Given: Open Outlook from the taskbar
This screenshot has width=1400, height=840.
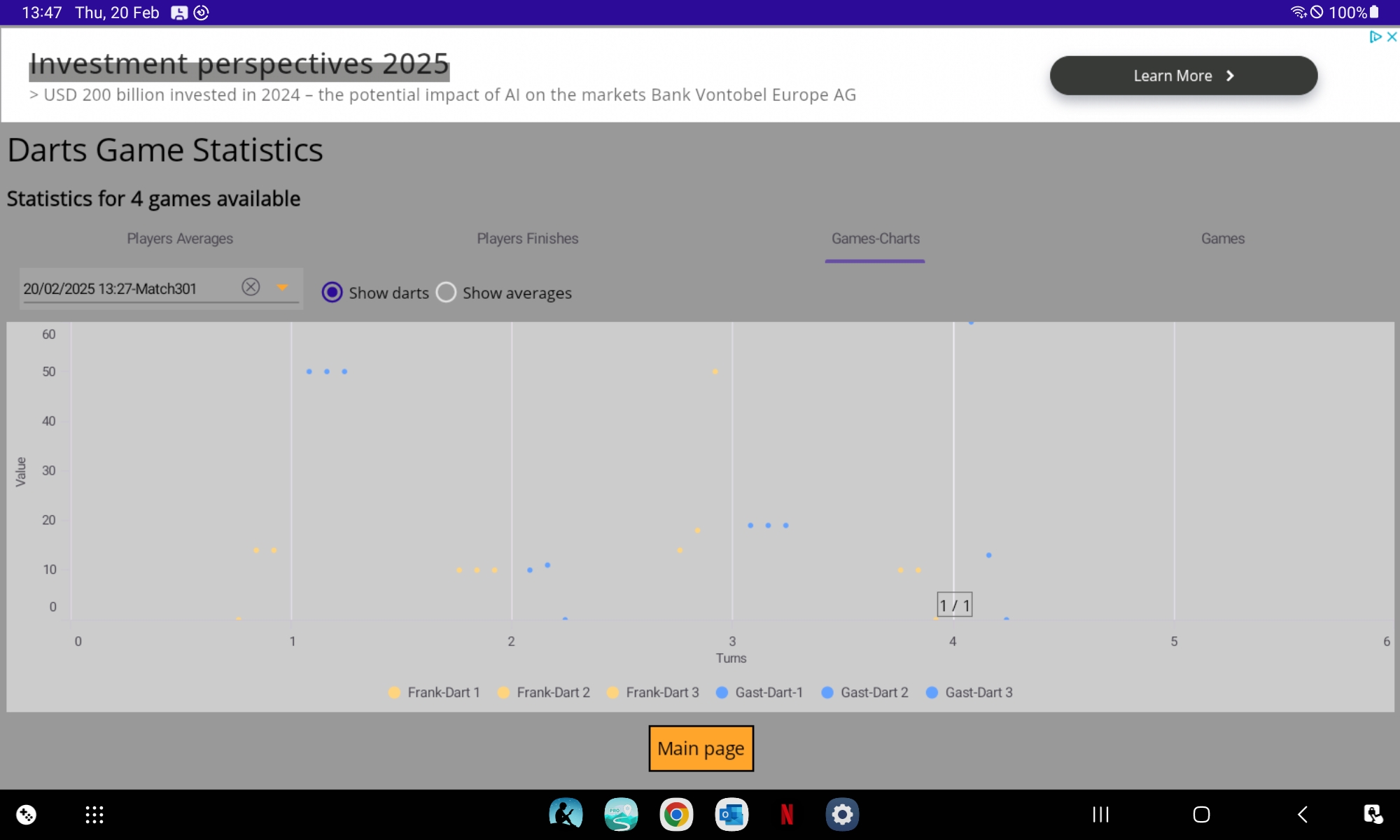Looking at the screenshot, I should [731, 814].
